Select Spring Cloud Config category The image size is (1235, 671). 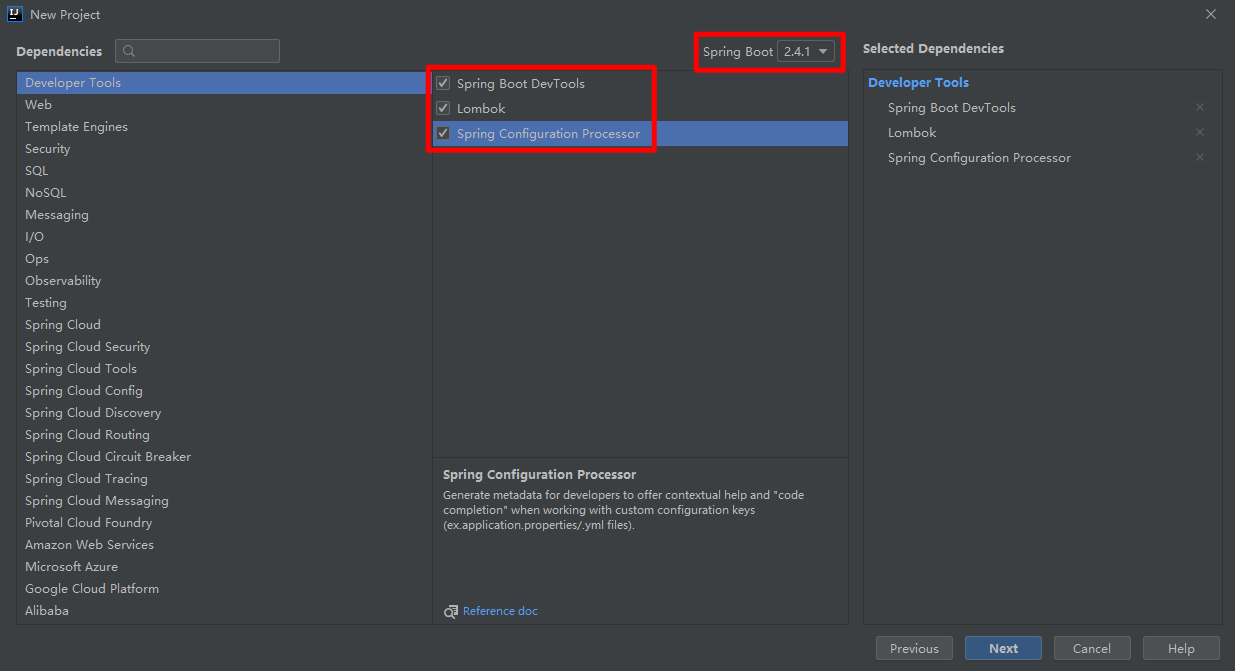222,391
